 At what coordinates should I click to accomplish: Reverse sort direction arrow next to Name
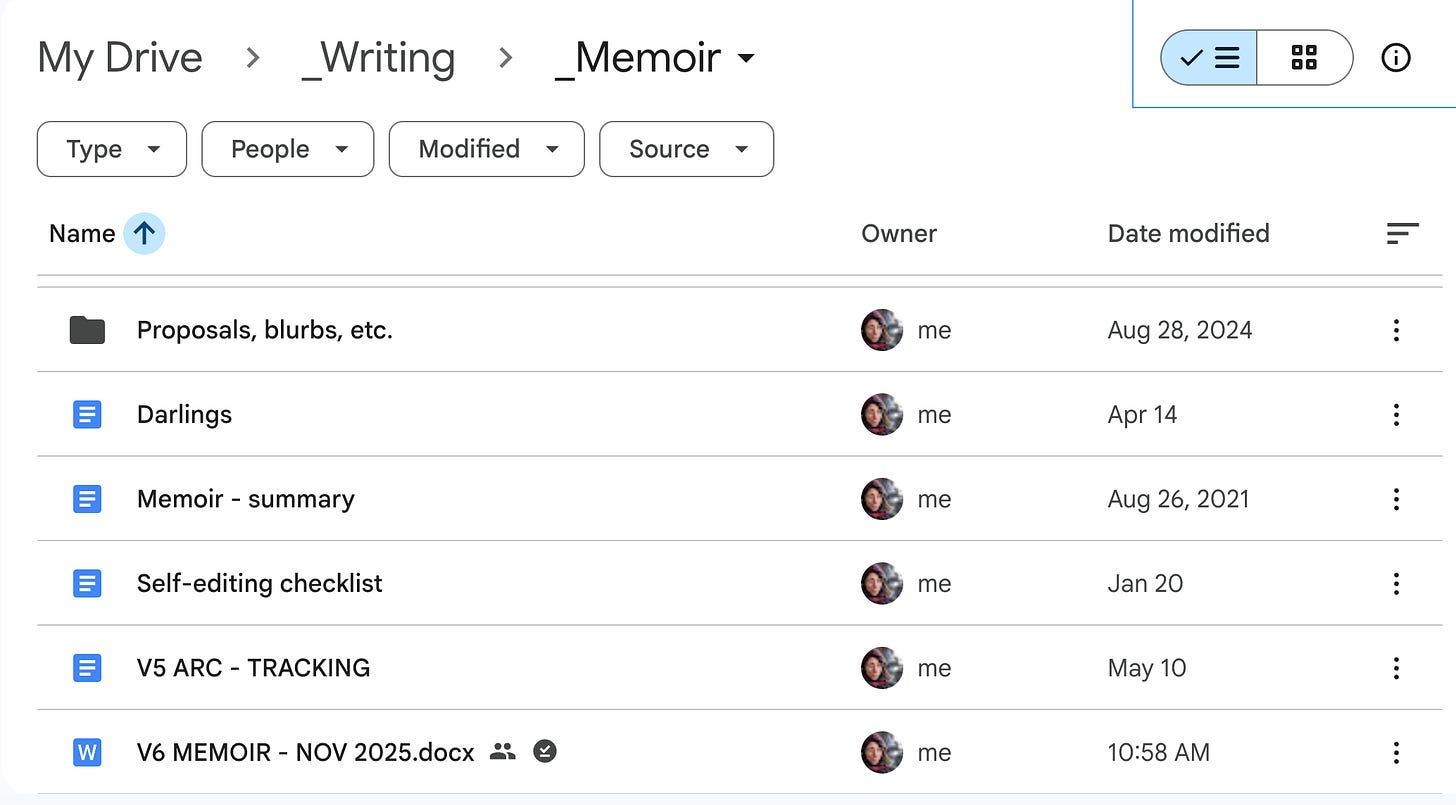click(x=144, y=234)
